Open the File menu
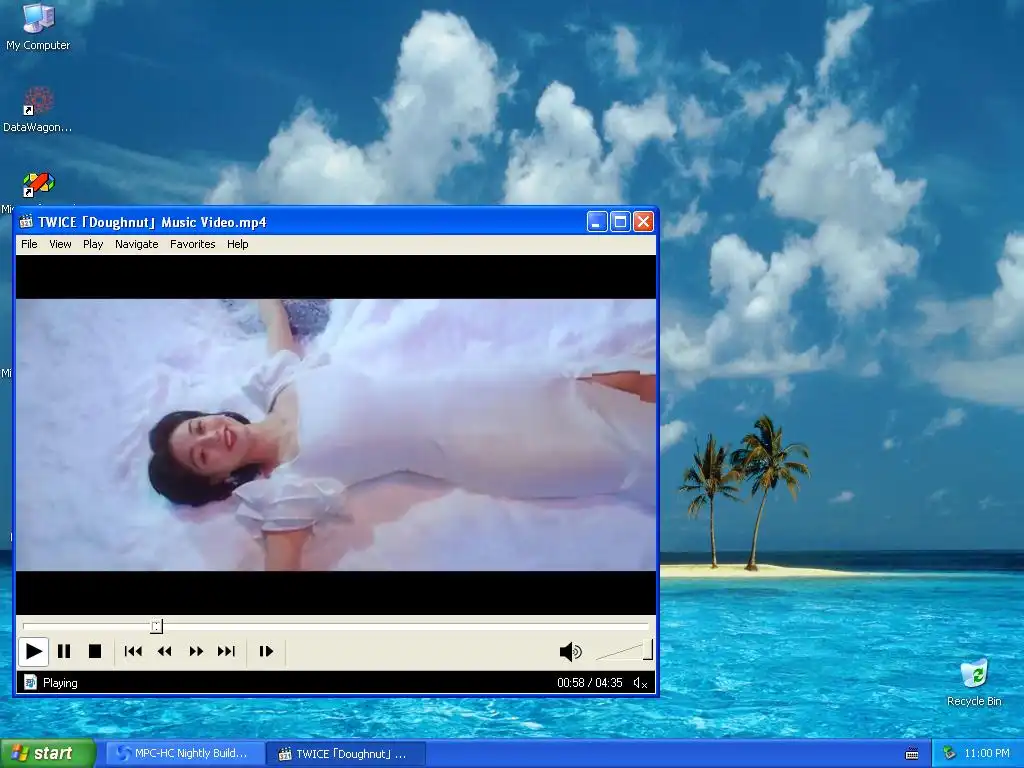The height and width of the screenshot is (768, 1024). tap(29, 244)
